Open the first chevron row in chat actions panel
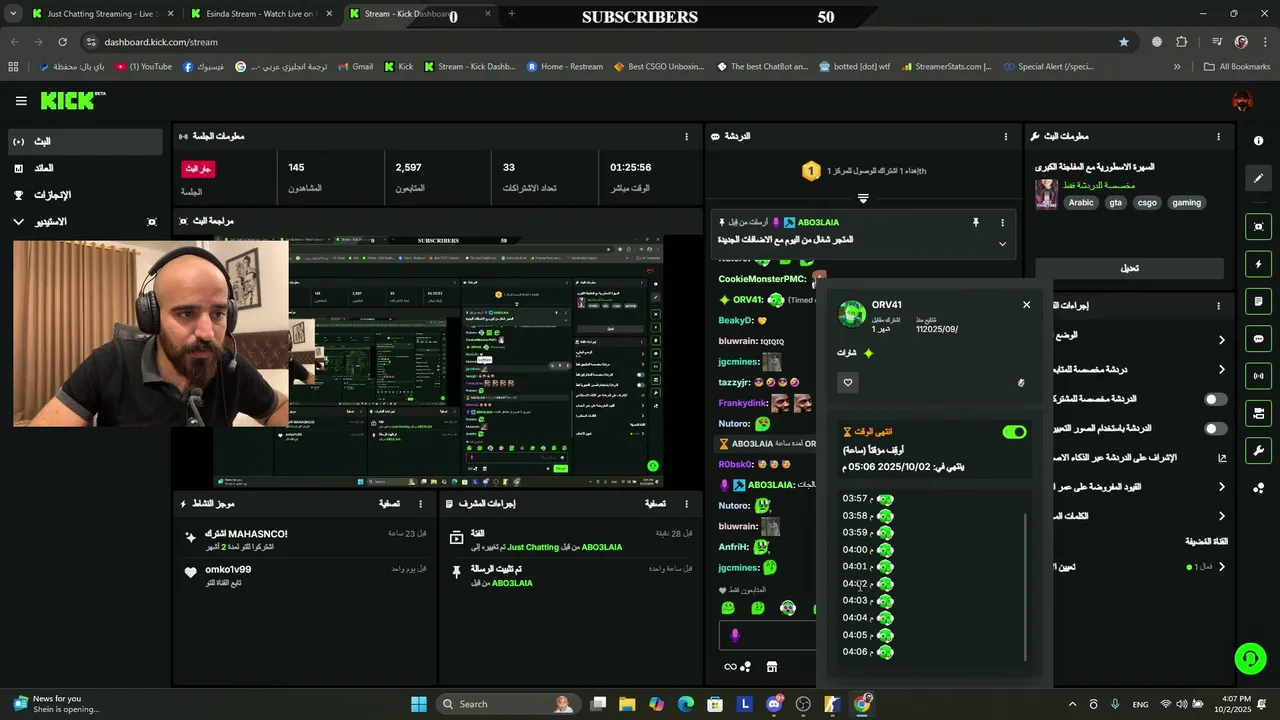Viewport: 1280px width, 720px height. (1221, 340)
